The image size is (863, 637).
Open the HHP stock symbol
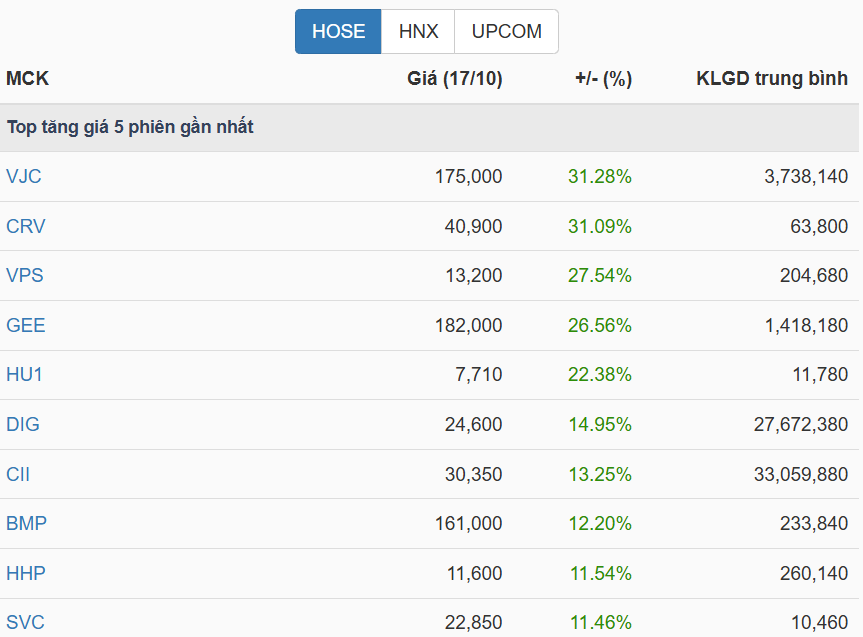(26, 573)
